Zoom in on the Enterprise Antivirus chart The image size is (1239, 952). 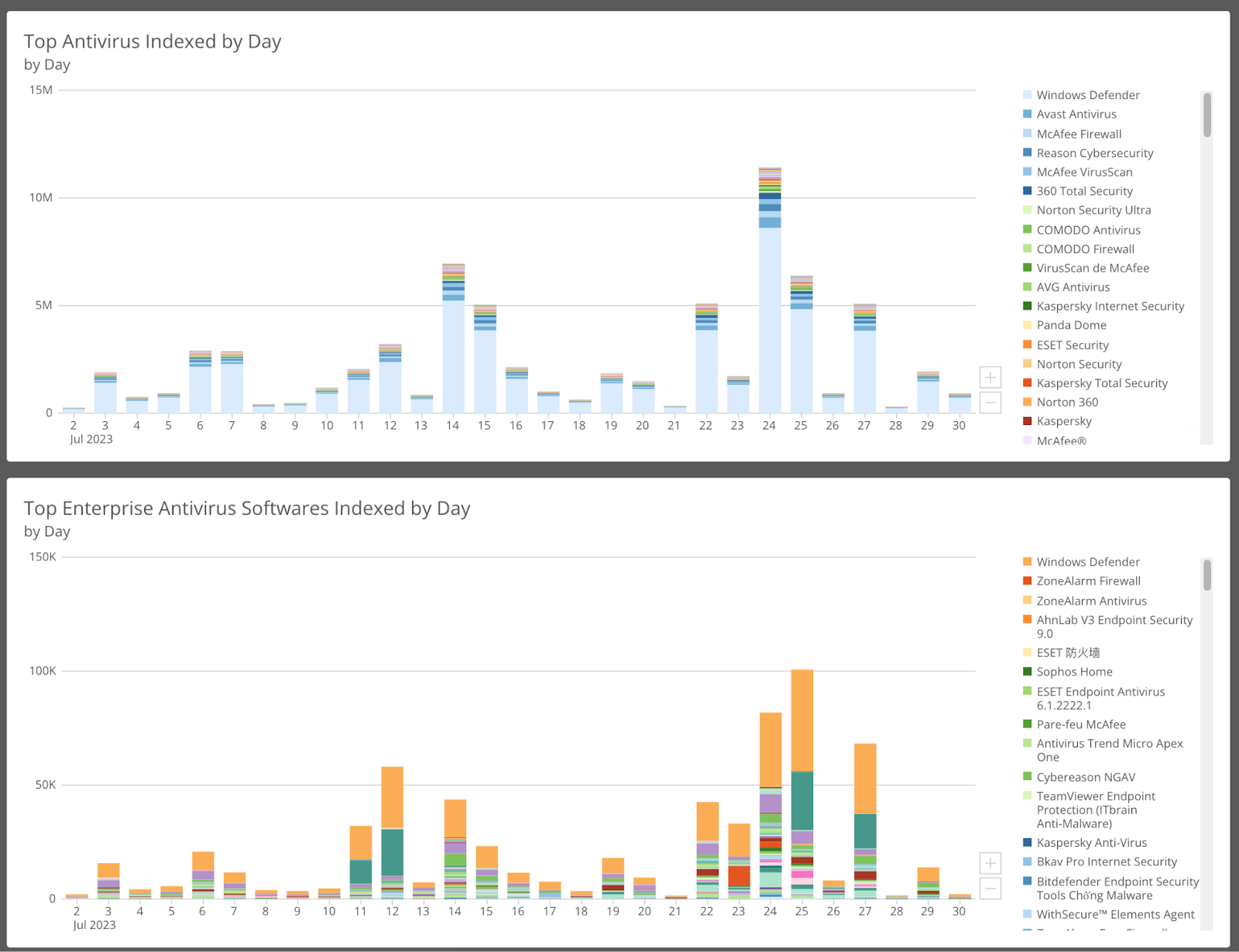990,863
